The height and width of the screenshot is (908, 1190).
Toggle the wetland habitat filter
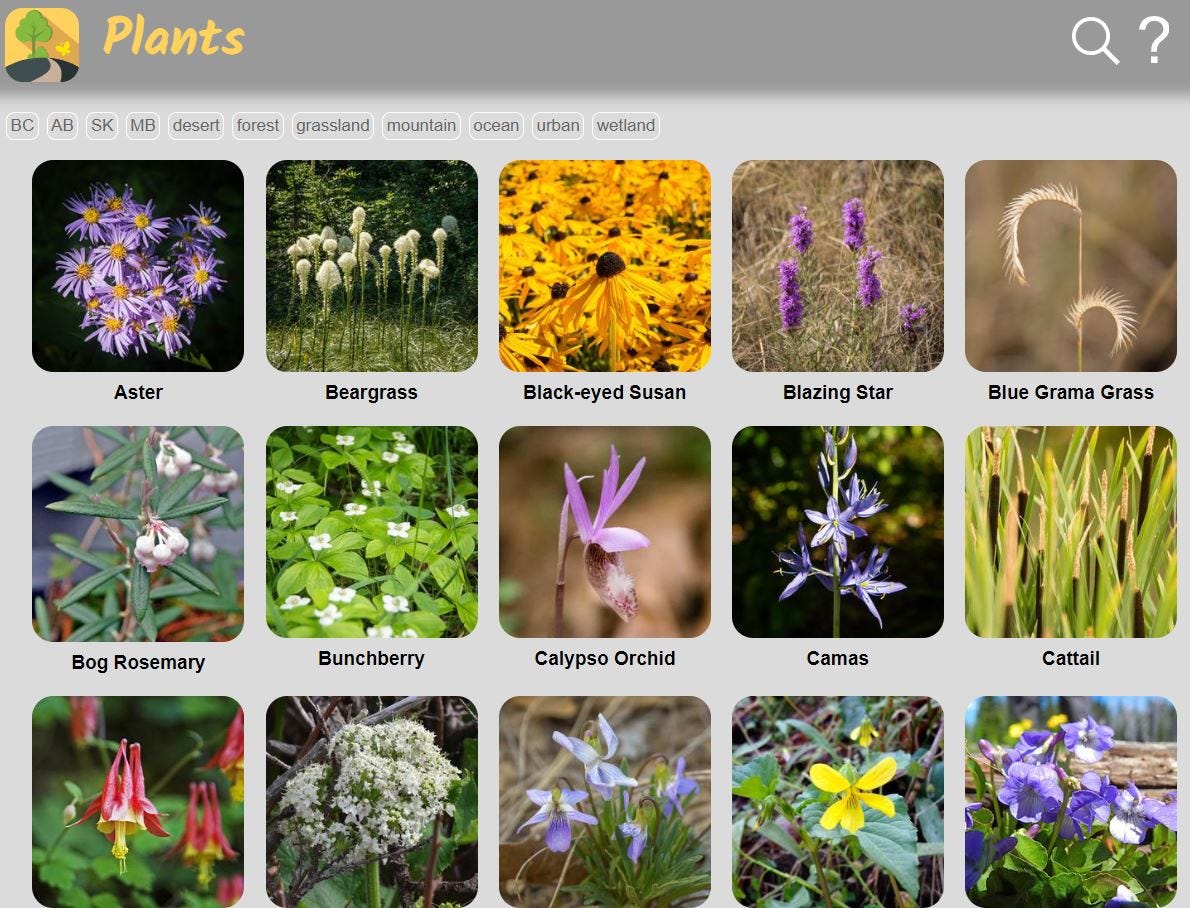[x=625, y=125]
